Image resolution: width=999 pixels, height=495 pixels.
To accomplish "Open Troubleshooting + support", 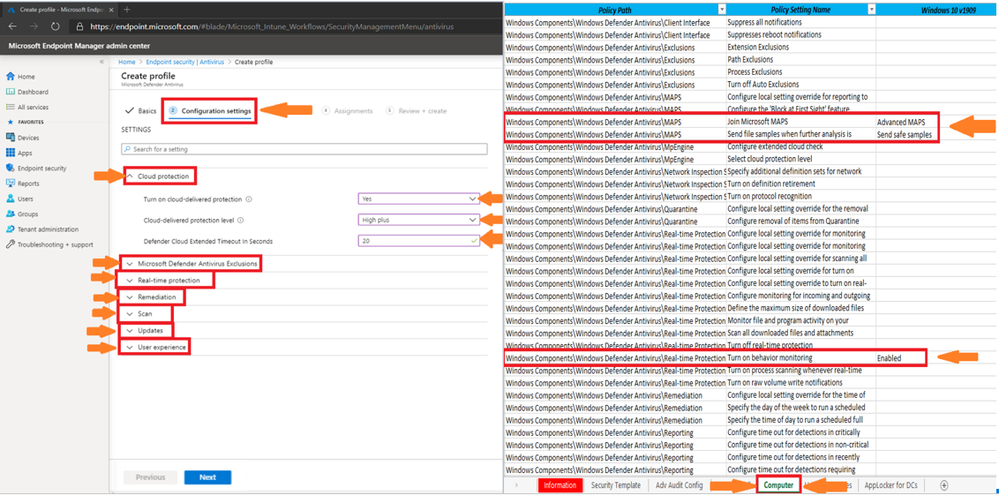I will [49, 245].
